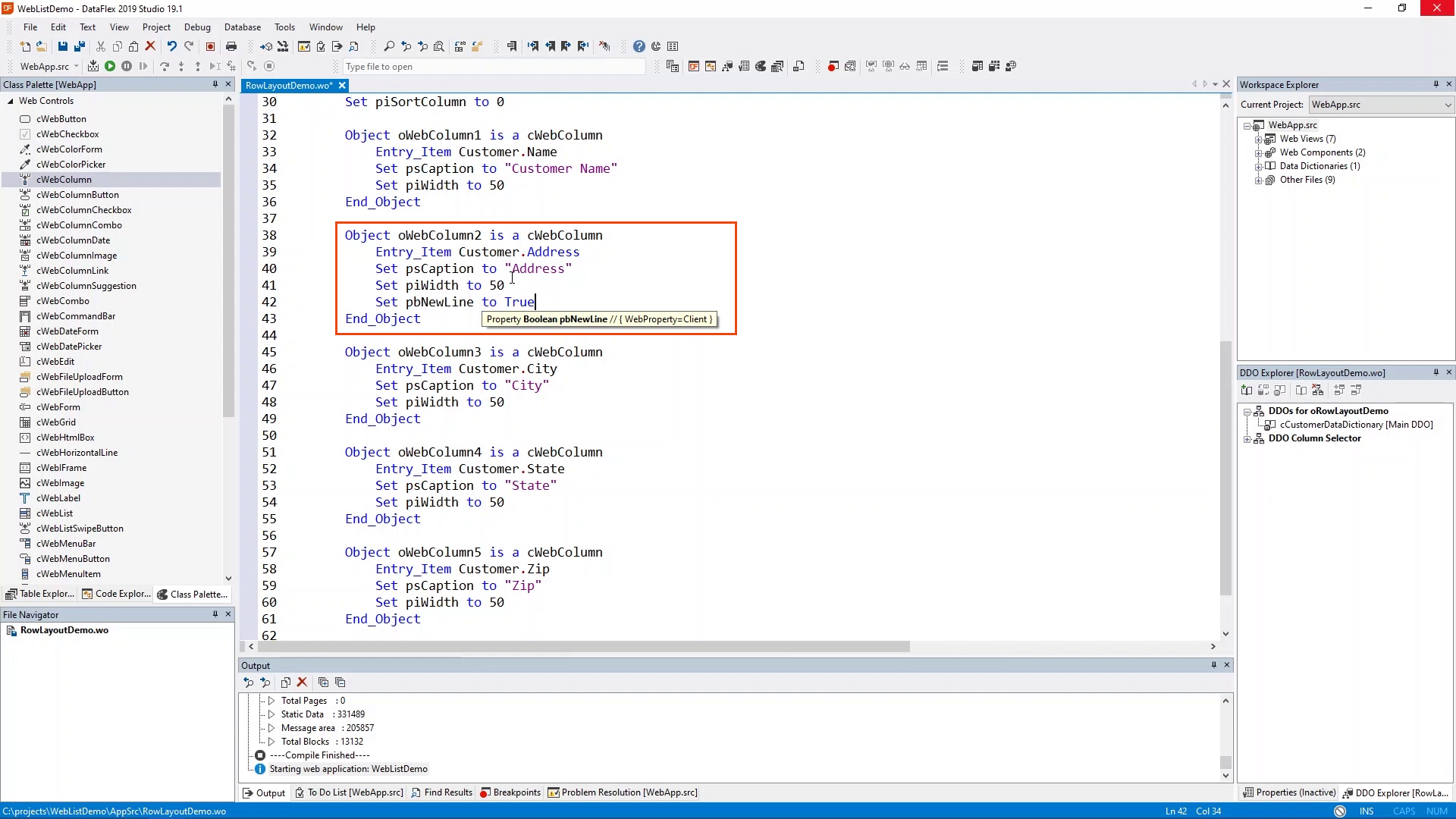Screen dimensions: 1456x819
Task: Select cWebColumnCombo in Class Palette
Action: [x=79, y=225]
